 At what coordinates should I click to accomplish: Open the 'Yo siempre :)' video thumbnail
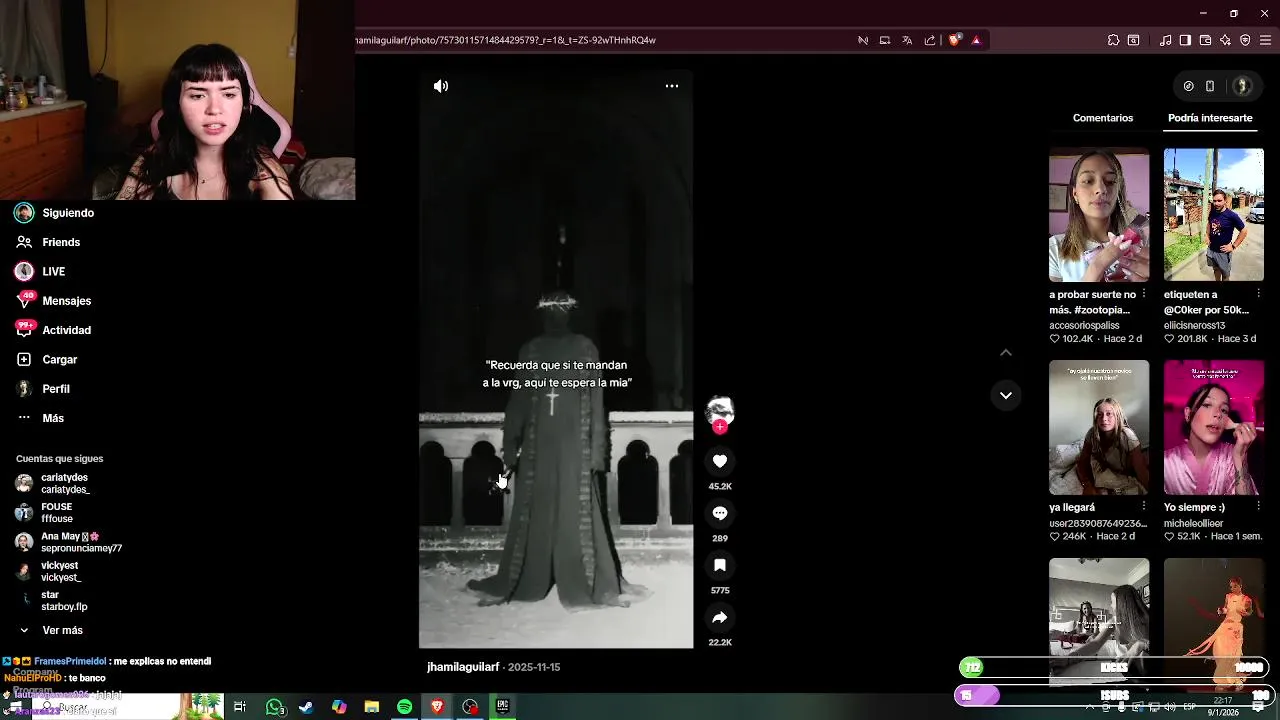[1214, 428]
